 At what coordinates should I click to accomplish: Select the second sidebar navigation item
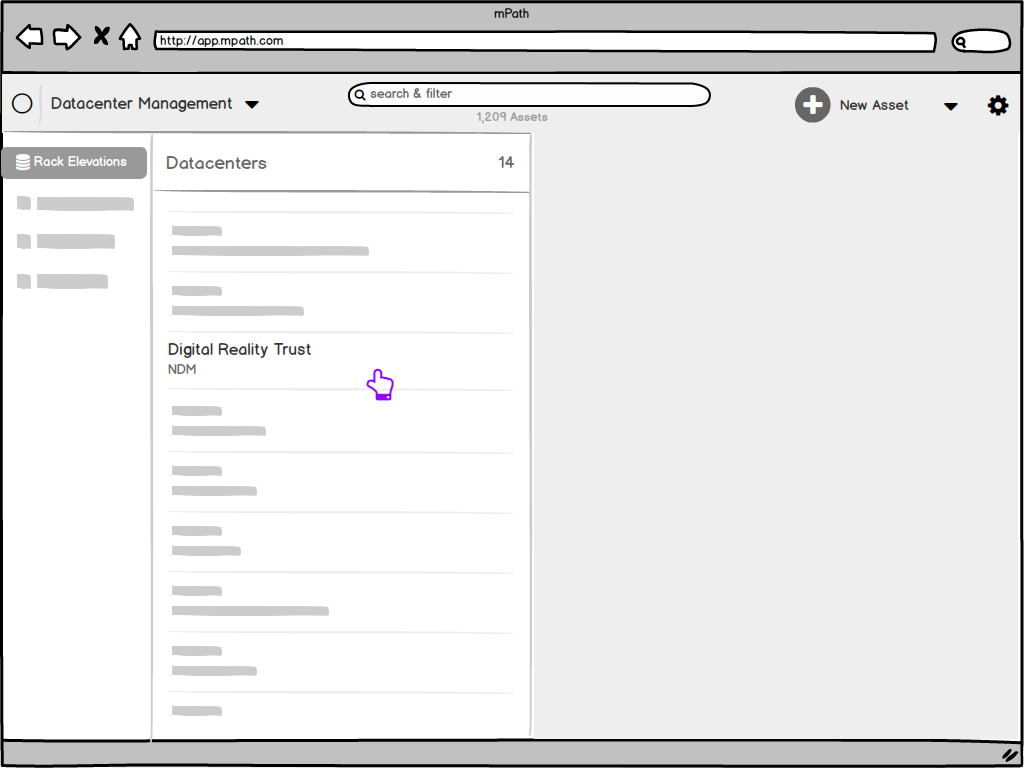pos(70,240)
